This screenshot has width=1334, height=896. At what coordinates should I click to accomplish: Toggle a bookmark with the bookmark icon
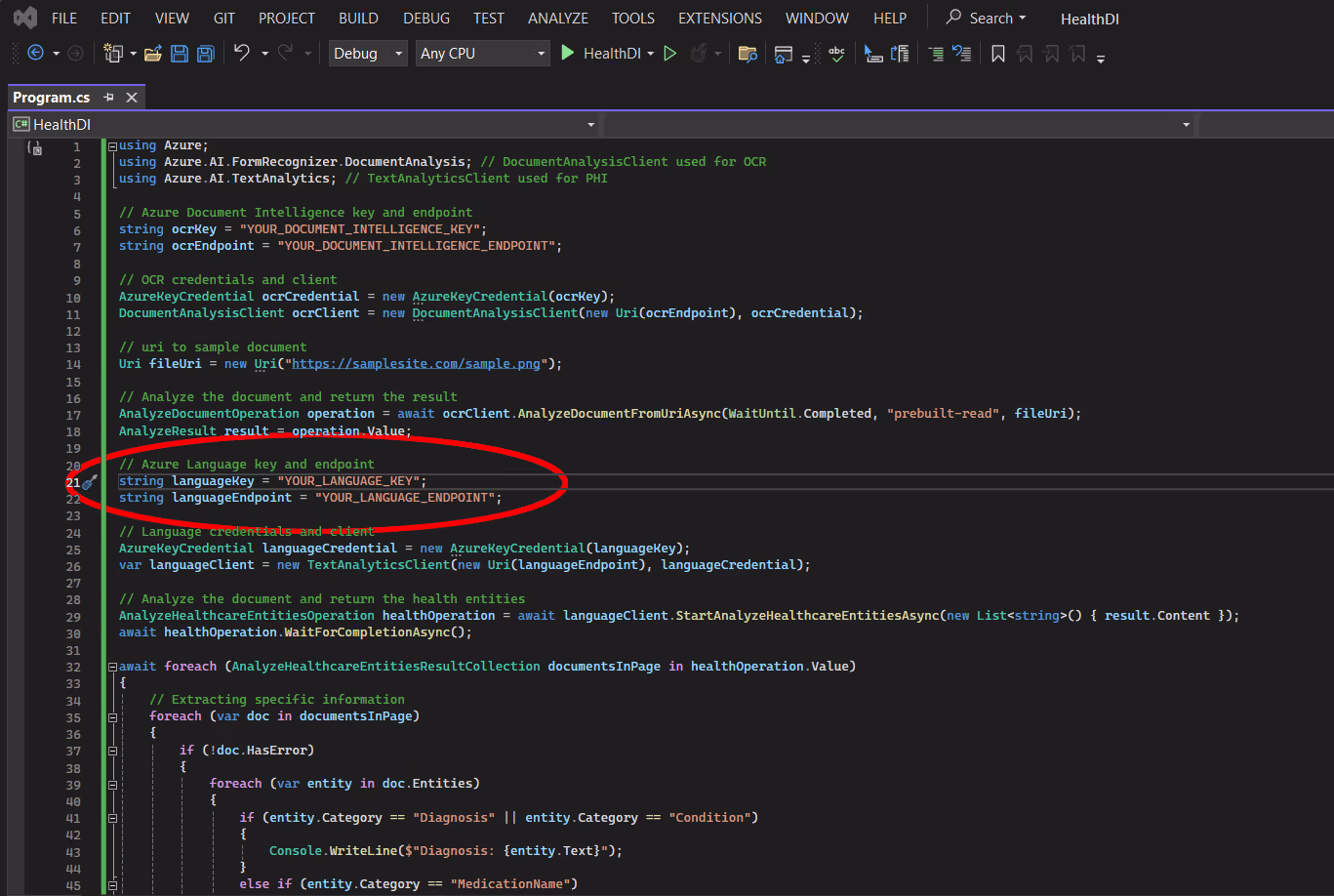pos(997,54)
